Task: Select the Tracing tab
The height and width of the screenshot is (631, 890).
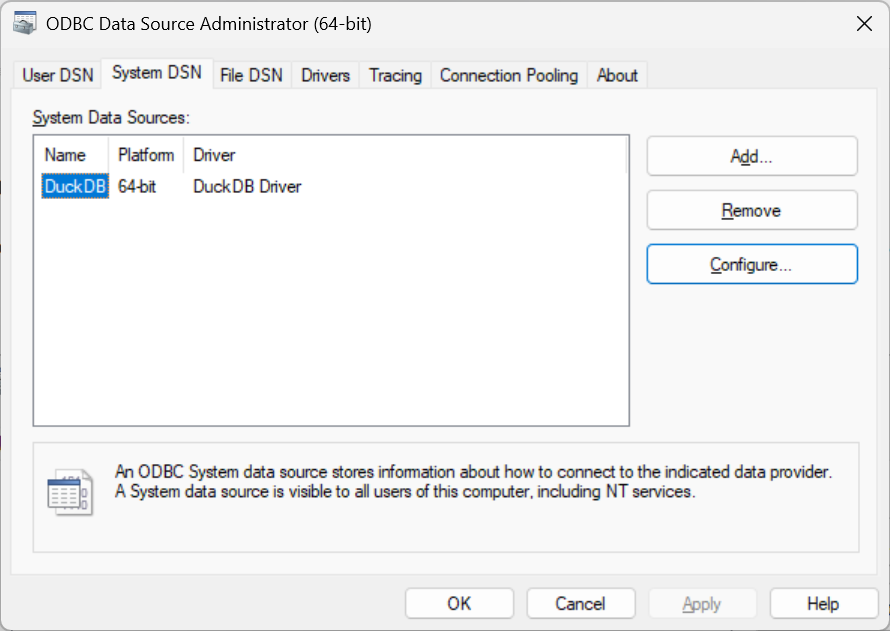Action: click(x=394, y=74)
